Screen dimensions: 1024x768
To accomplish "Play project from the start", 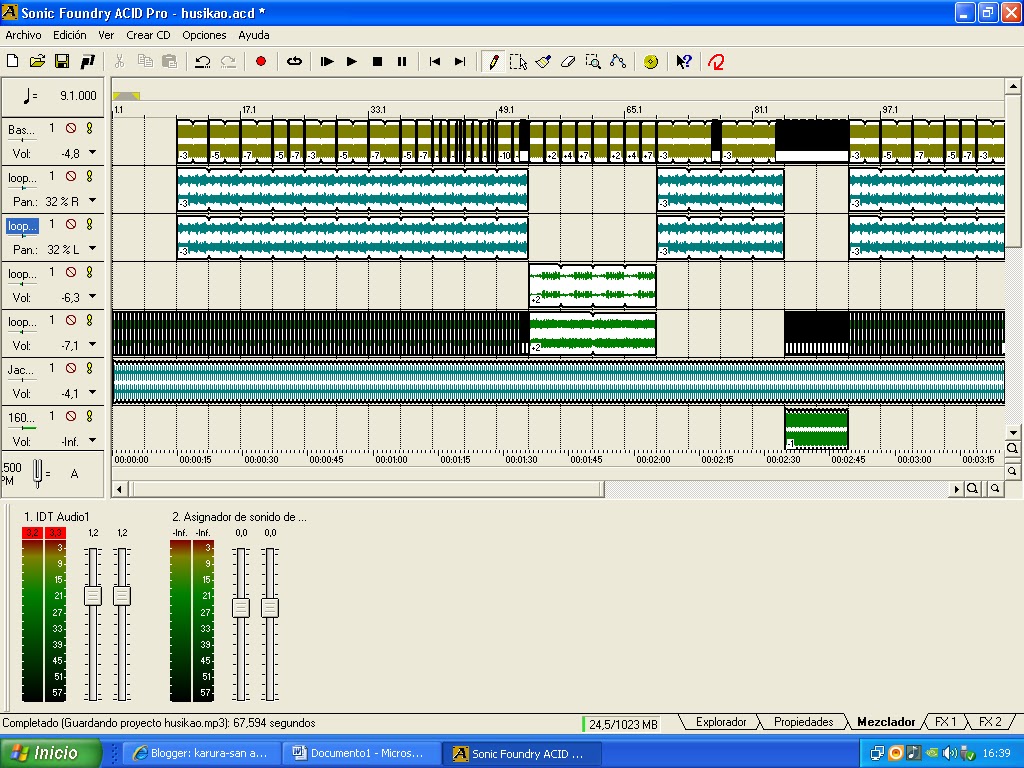I will click(x=327, y=61).
